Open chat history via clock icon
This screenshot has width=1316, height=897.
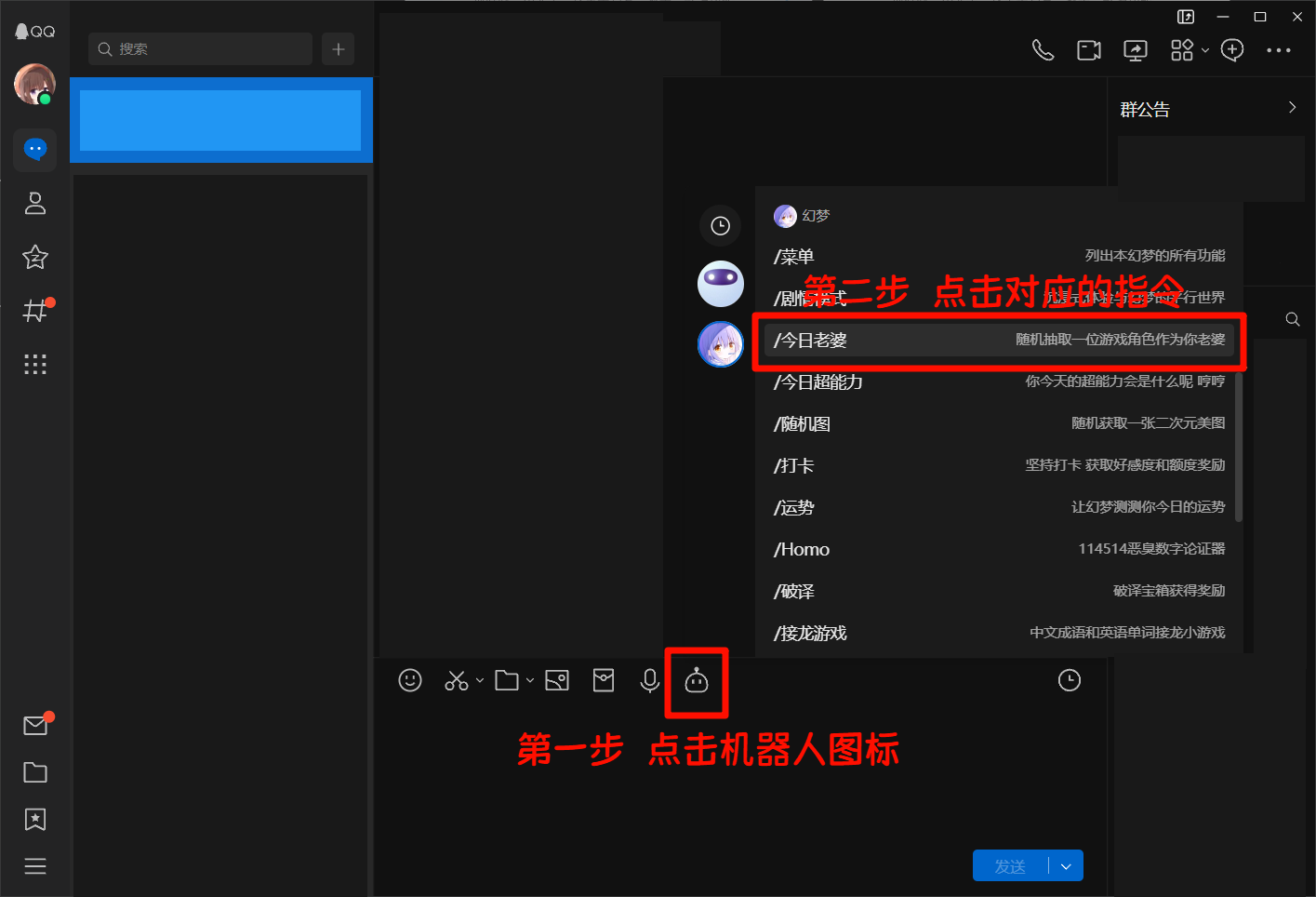coord(1069,680)
